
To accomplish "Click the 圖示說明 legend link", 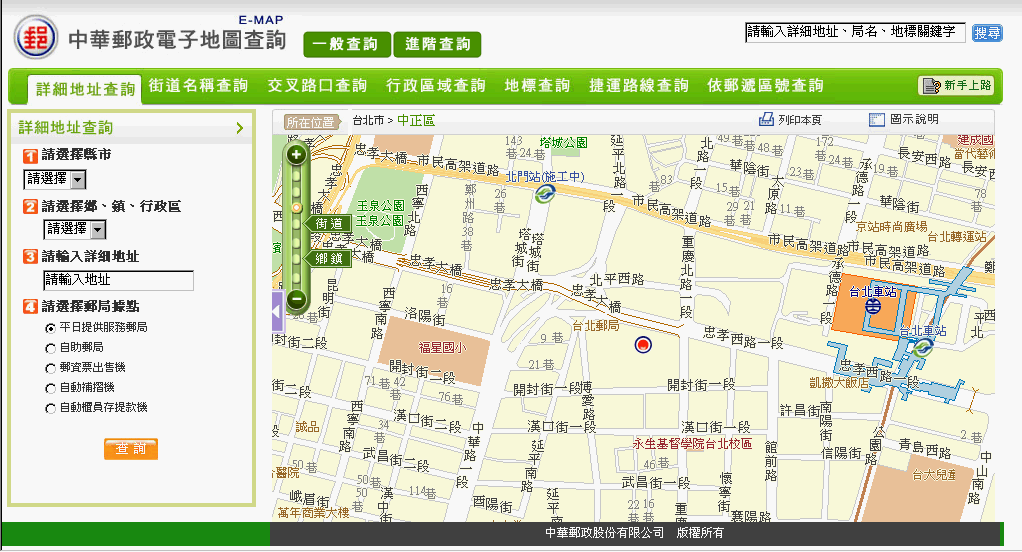I will tap(914, 119).
